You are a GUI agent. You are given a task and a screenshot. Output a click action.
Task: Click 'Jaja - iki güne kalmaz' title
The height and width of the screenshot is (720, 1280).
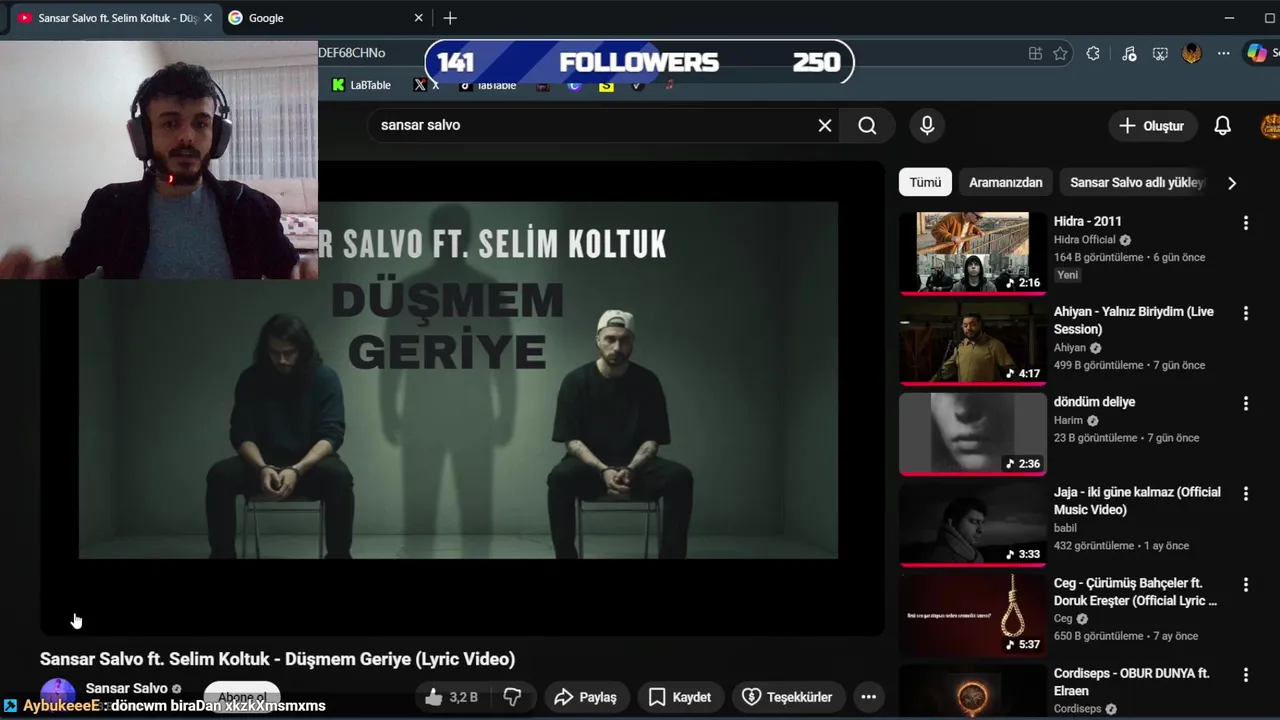1137,501
